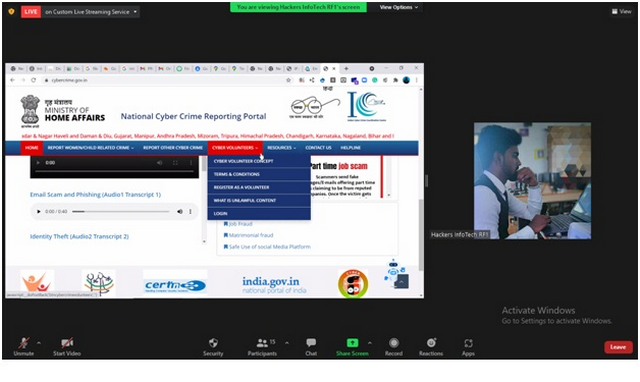
Task: Open the Chat icon in Zoom toolbar
Action: pos(311,343)
